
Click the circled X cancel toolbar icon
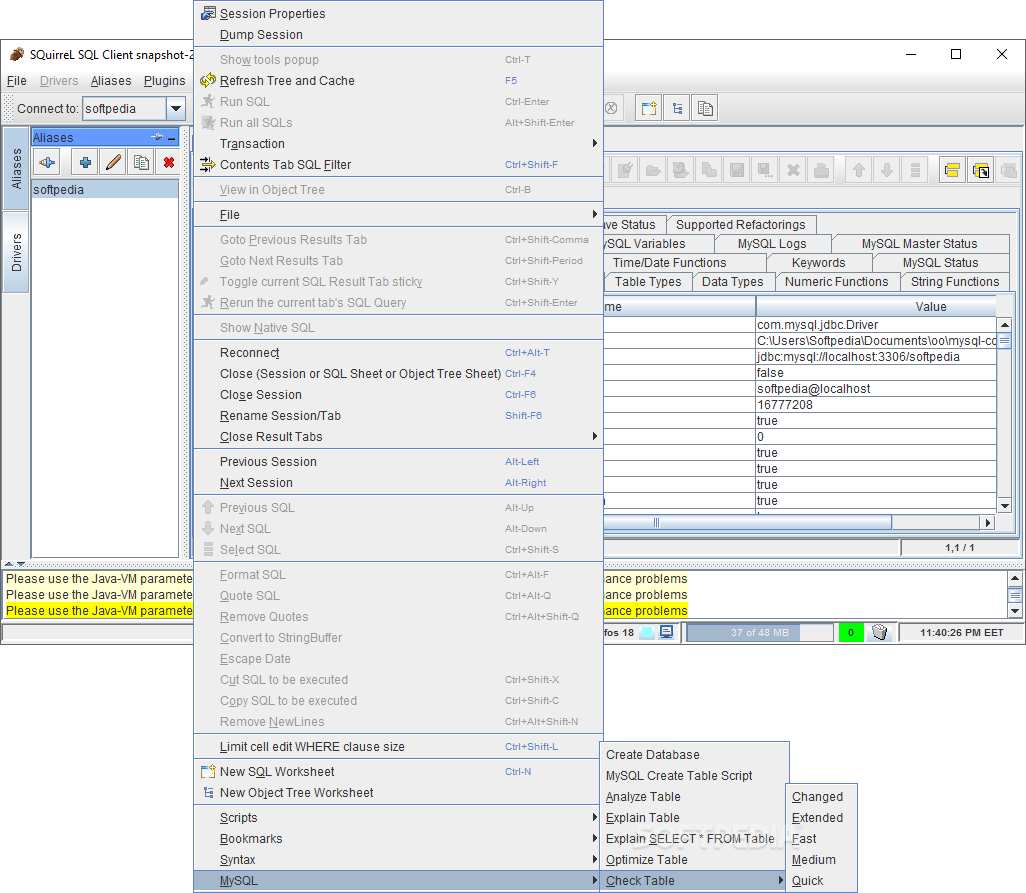[611, 109]
